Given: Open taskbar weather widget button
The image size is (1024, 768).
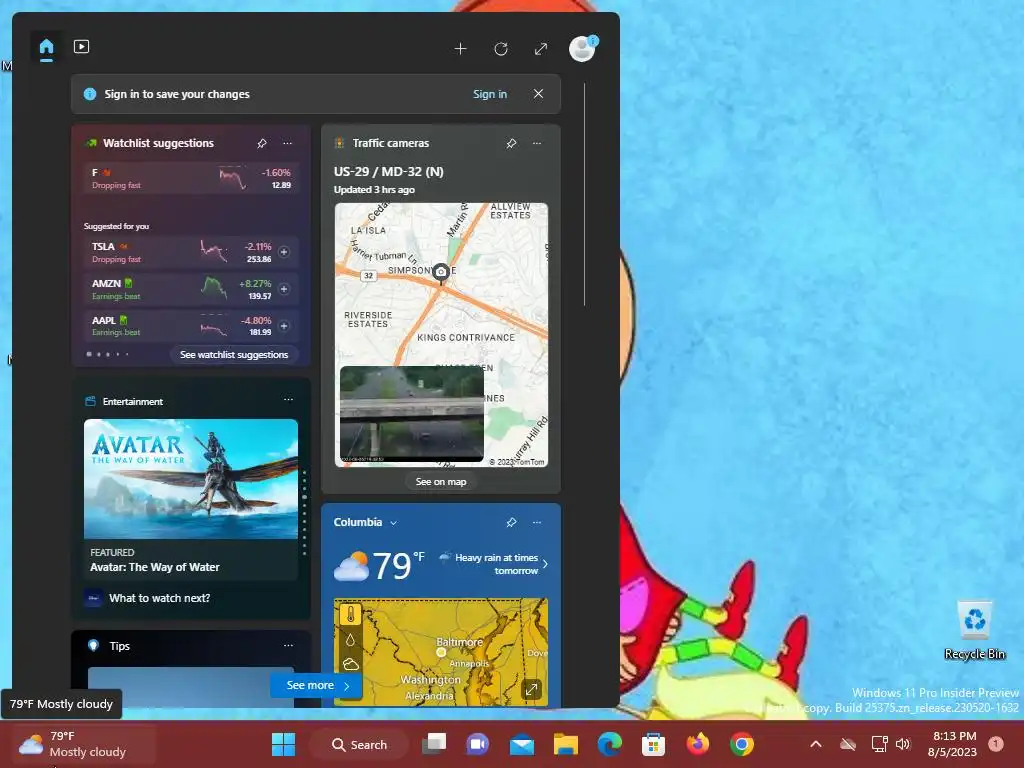Looking at the screenshot, I should [84, 744].
